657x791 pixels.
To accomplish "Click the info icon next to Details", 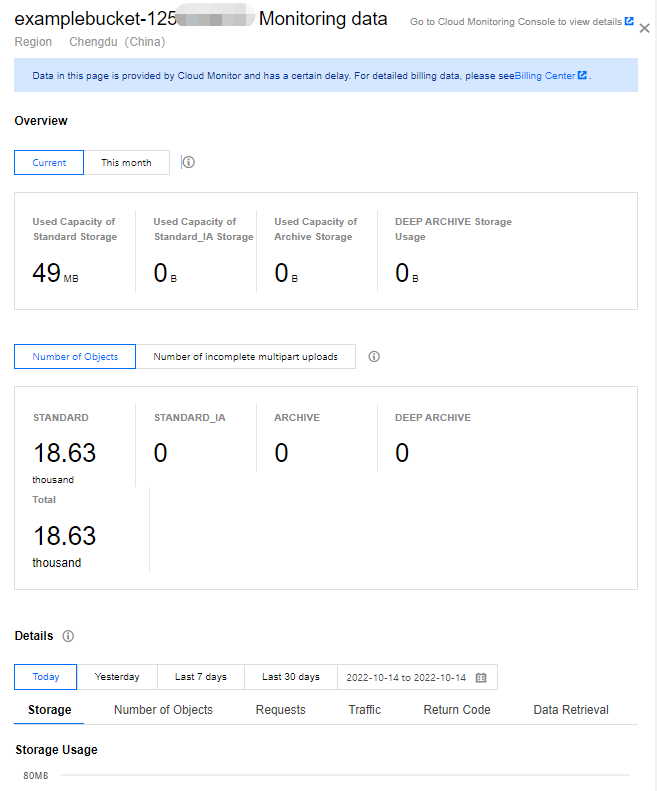I will tap(68, 636).
